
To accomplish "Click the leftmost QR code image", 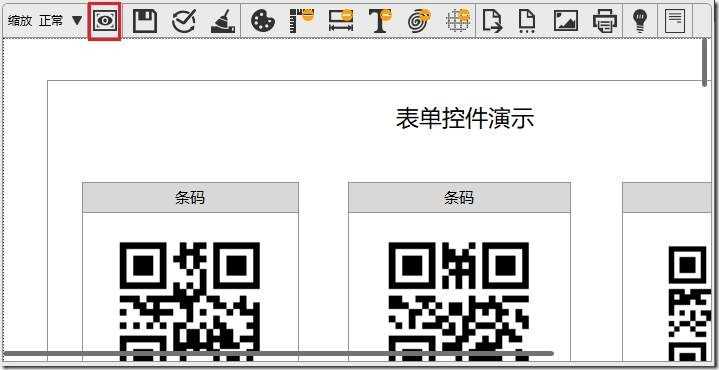I will click(190, 302).
